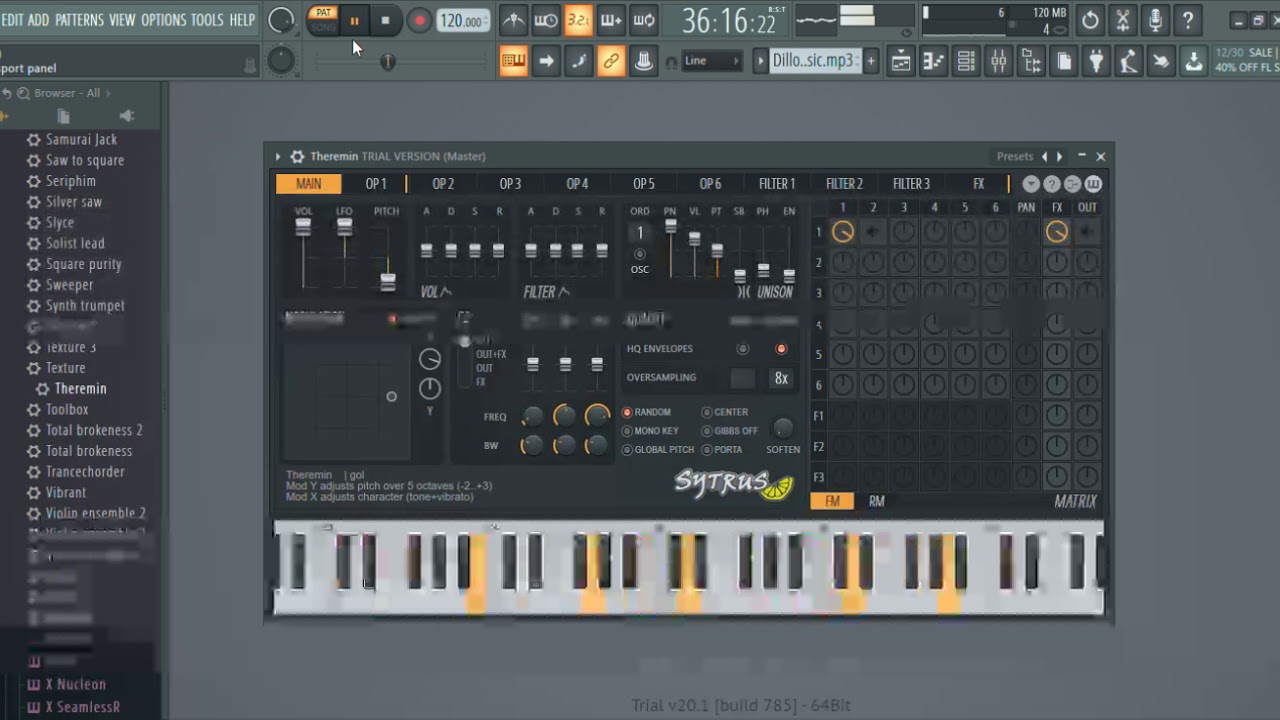This screenshot has height=720, width=1280.
Task: Switch to the FILTER 1 tab
Action: click(777, 184)
